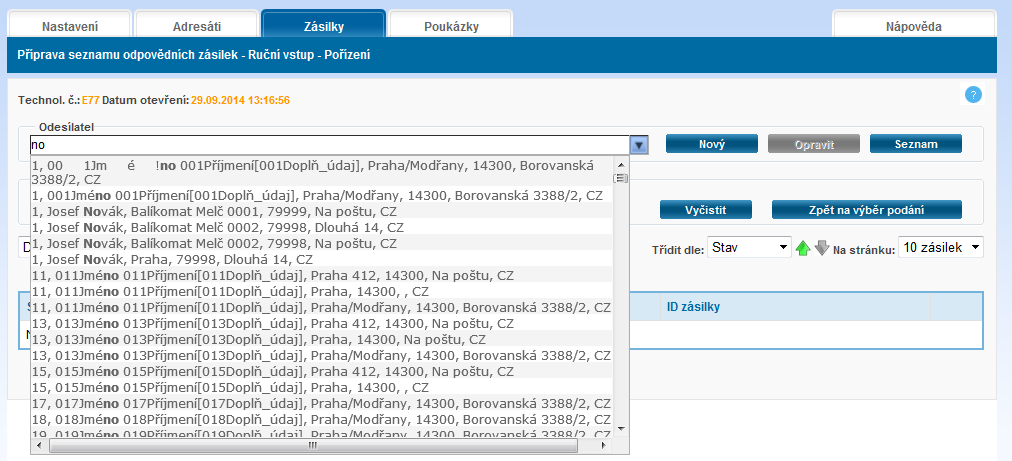The width and height of the screenshot is (1012, 461).
Task: Go to the Poukázky tab
Action: coord(450,26)
